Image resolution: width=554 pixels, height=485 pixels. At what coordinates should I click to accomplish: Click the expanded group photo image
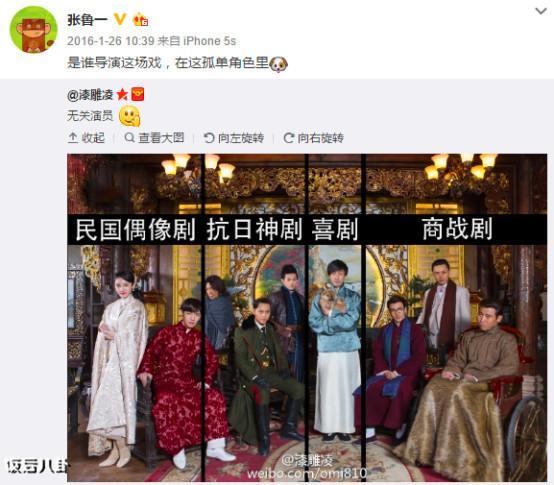coord(307,317)
